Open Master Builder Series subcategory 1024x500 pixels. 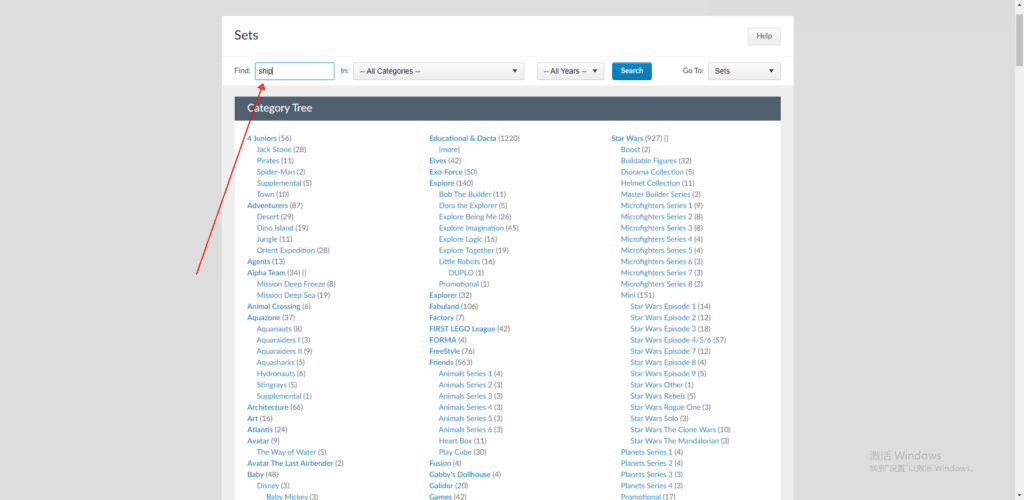(656, 195)
